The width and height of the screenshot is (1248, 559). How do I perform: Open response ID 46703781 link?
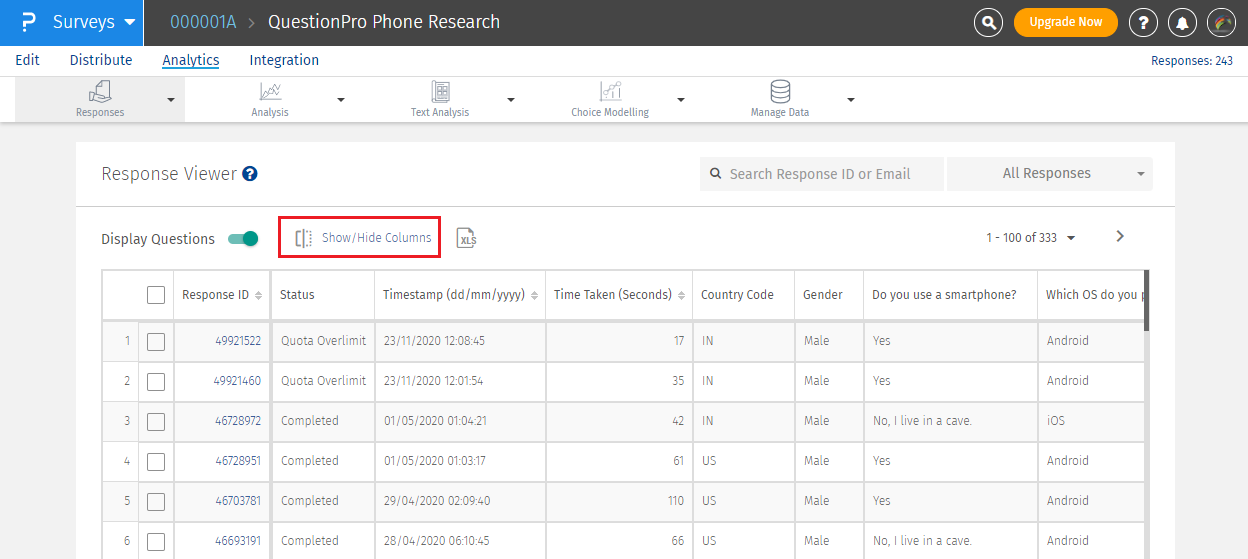238,501
